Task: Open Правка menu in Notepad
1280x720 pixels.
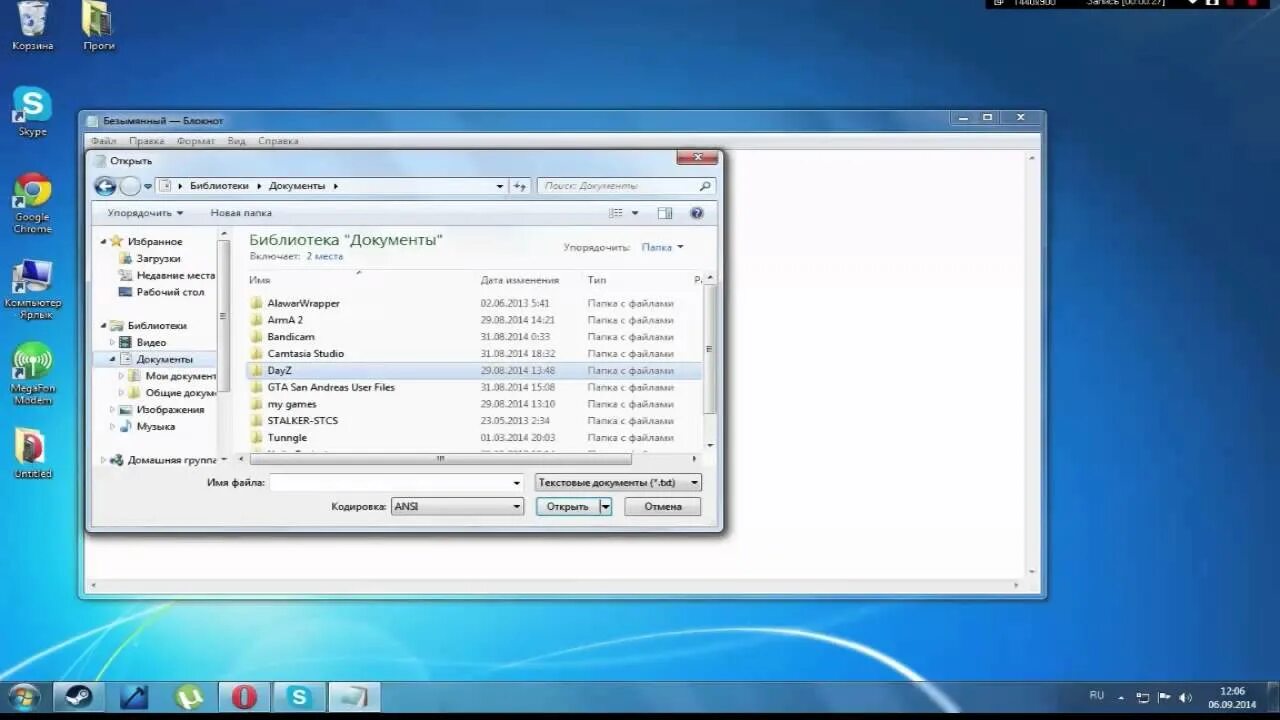Action: 147,141
